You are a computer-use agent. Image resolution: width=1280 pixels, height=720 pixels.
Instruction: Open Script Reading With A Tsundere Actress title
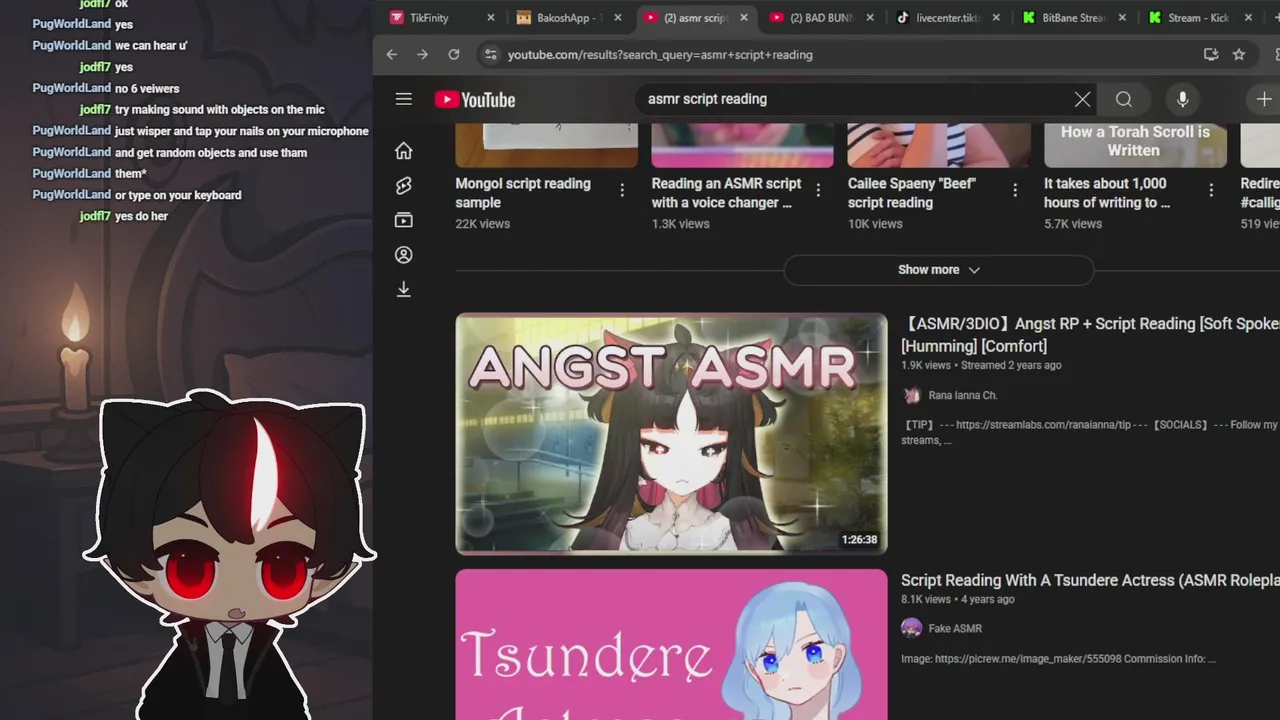[x=1090, y=580]
